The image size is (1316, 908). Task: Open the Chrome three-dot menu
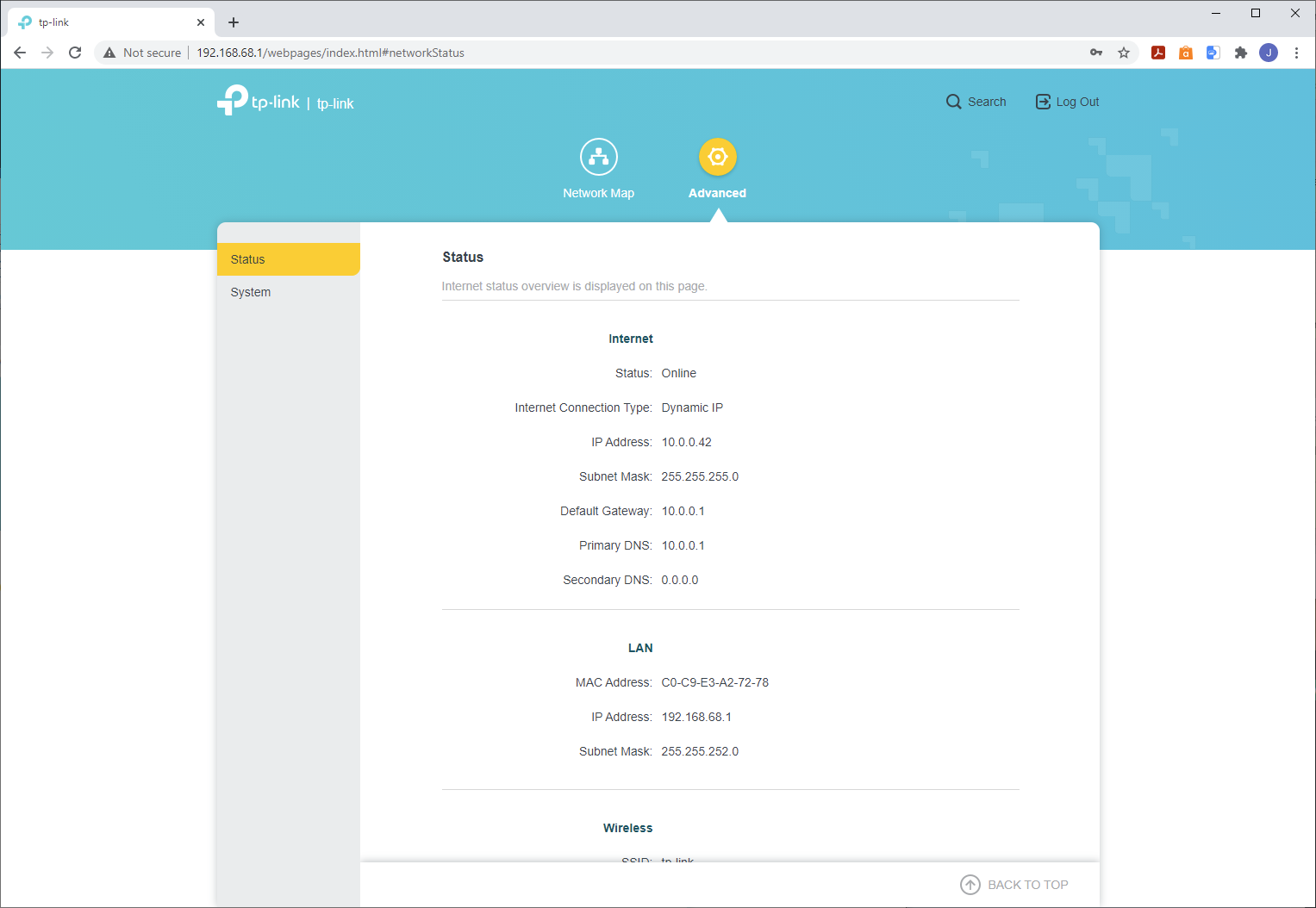pyautogui.click(x=1296, y=53)
